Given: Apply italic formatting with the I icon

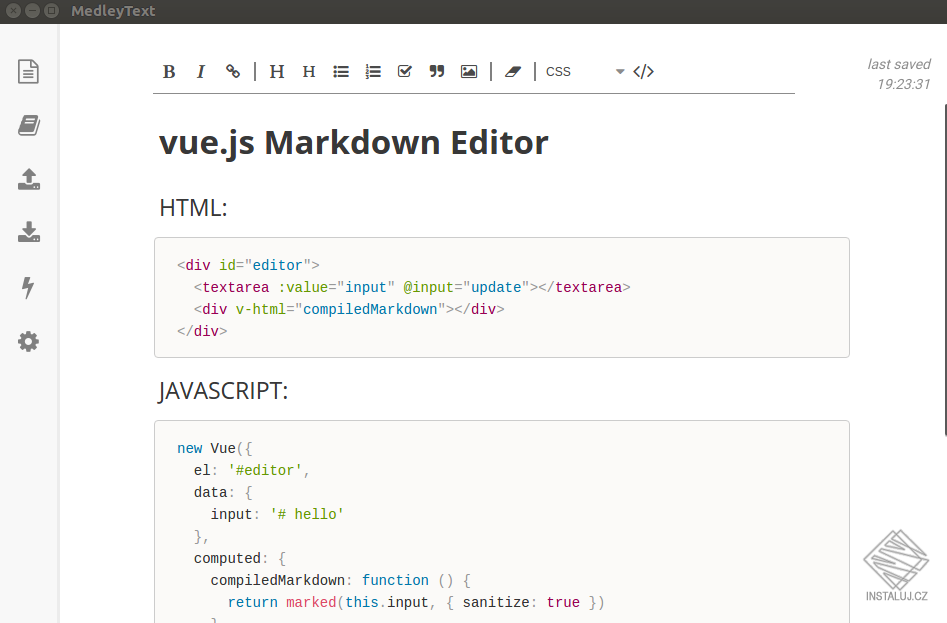Looking at the screenshot, I should 201,72.
